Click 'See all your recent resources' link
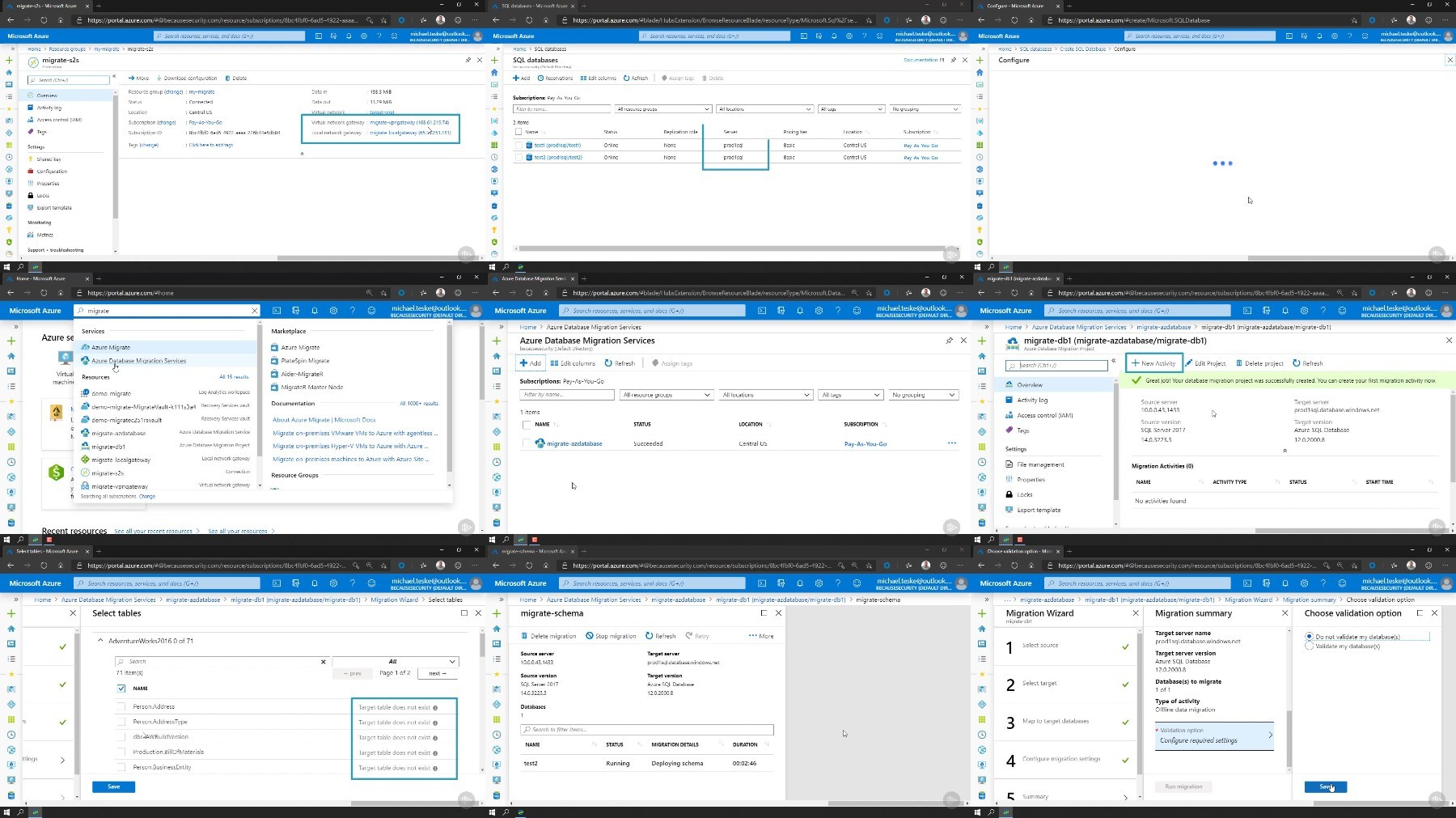The image size is (1456, 818). pyautogui.click(x=154, y=531)
